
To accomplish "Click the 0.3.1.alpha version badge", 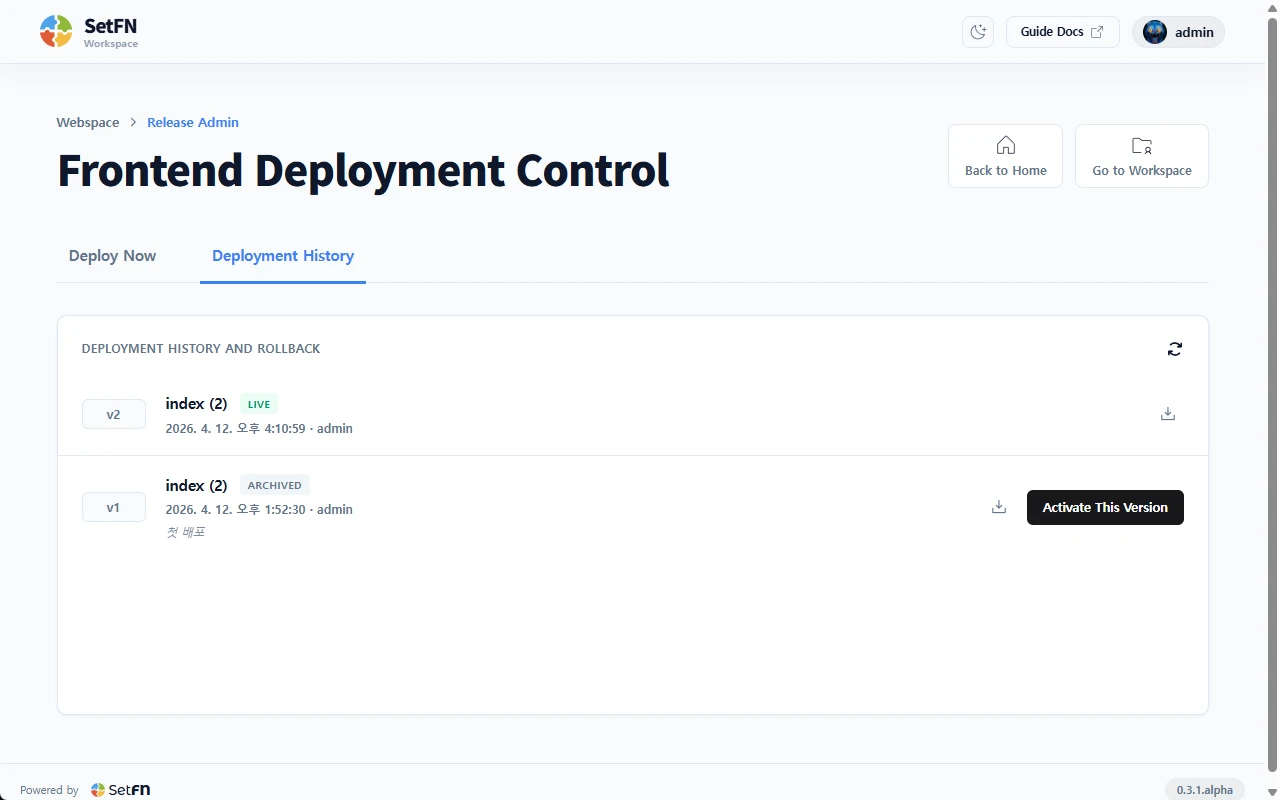I will click(1205, 790).
